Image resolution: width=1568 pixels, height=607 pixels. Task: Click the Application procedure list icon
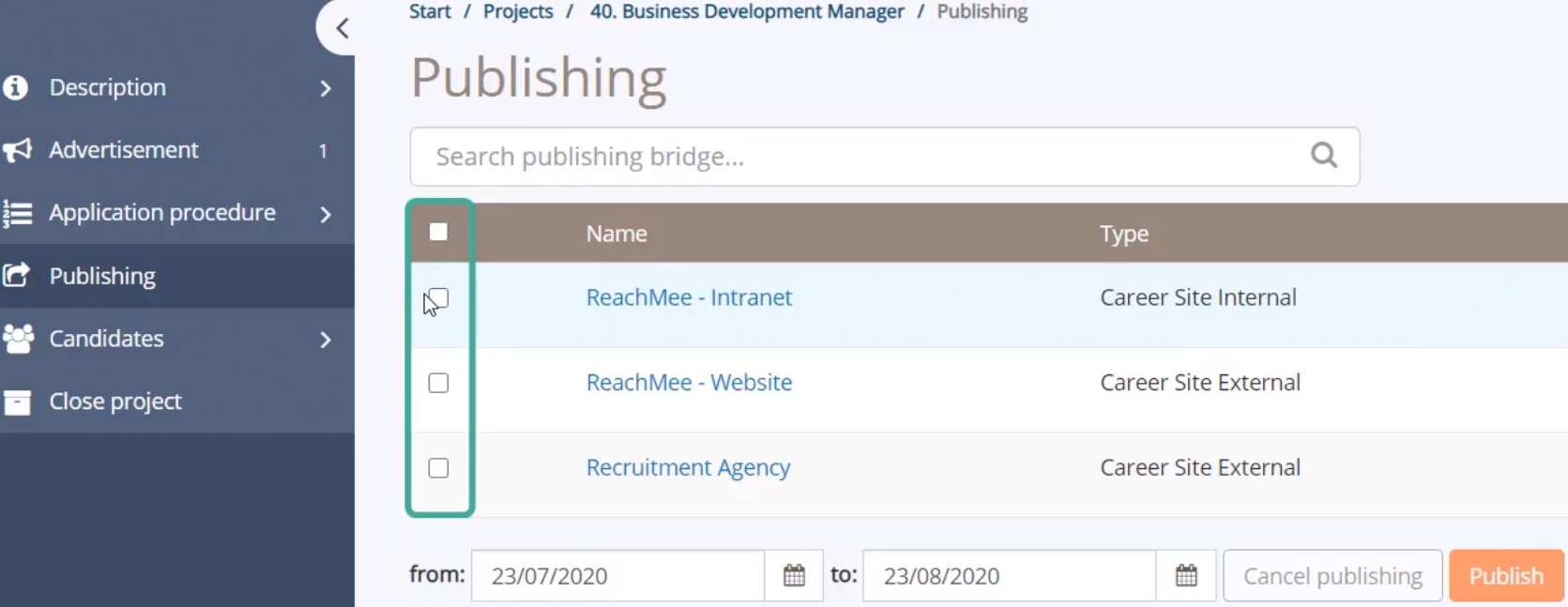17,213
